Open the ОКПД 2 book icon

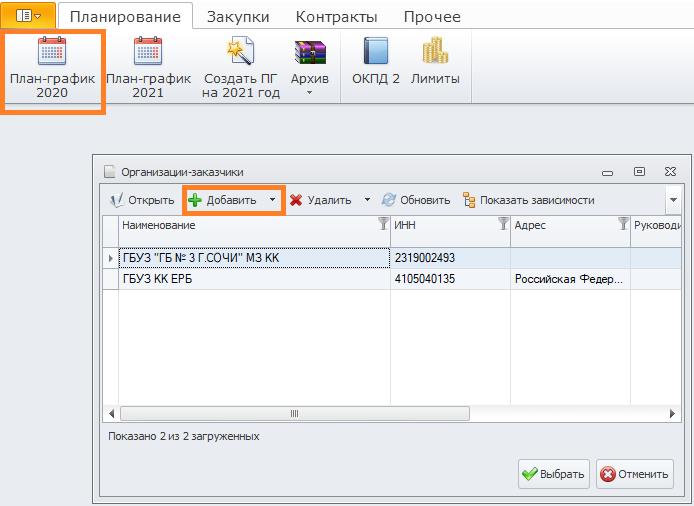[376, 50]
